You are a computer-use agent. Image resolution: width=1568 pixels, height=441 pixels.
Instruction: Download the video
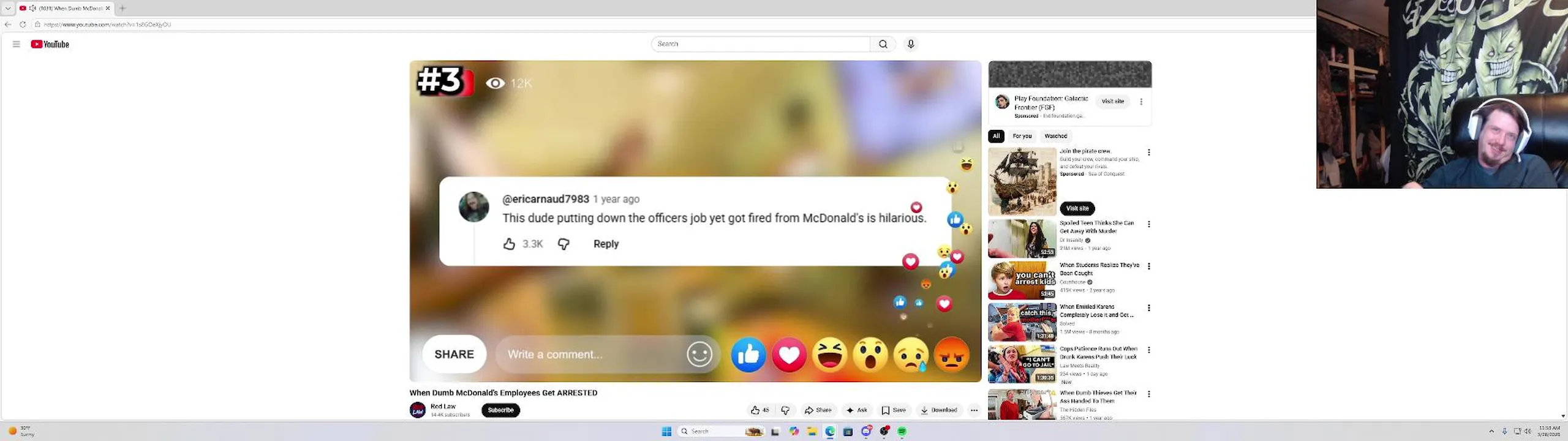[x=938, y=410]
